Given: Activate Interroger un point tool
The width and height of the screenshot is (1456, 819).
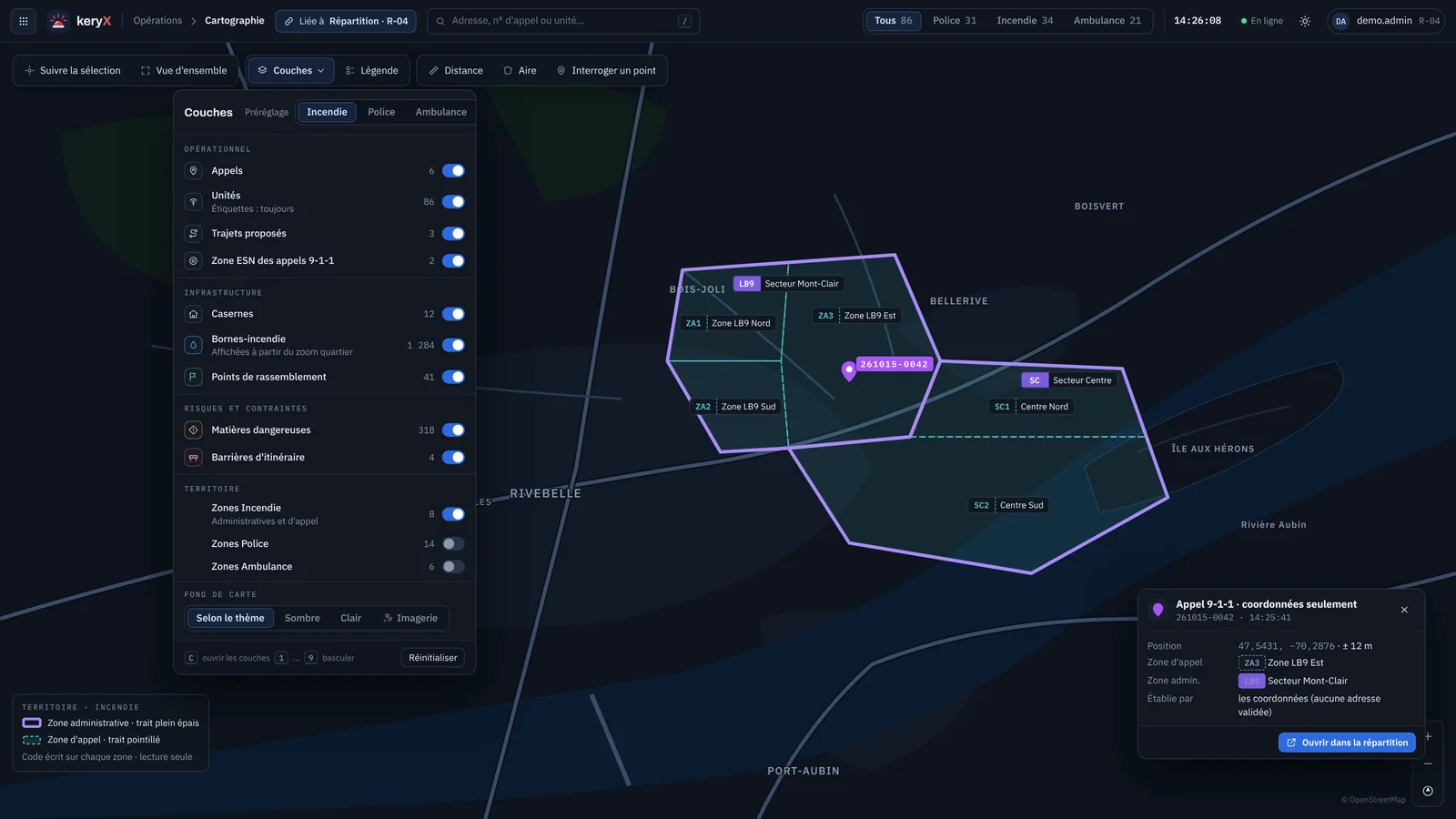Looking at the screenshot, I should (x=606, y=71).
